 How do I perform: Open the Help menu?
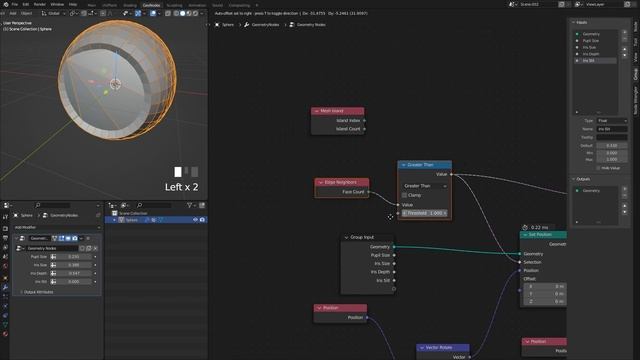(x=73, y=4)
